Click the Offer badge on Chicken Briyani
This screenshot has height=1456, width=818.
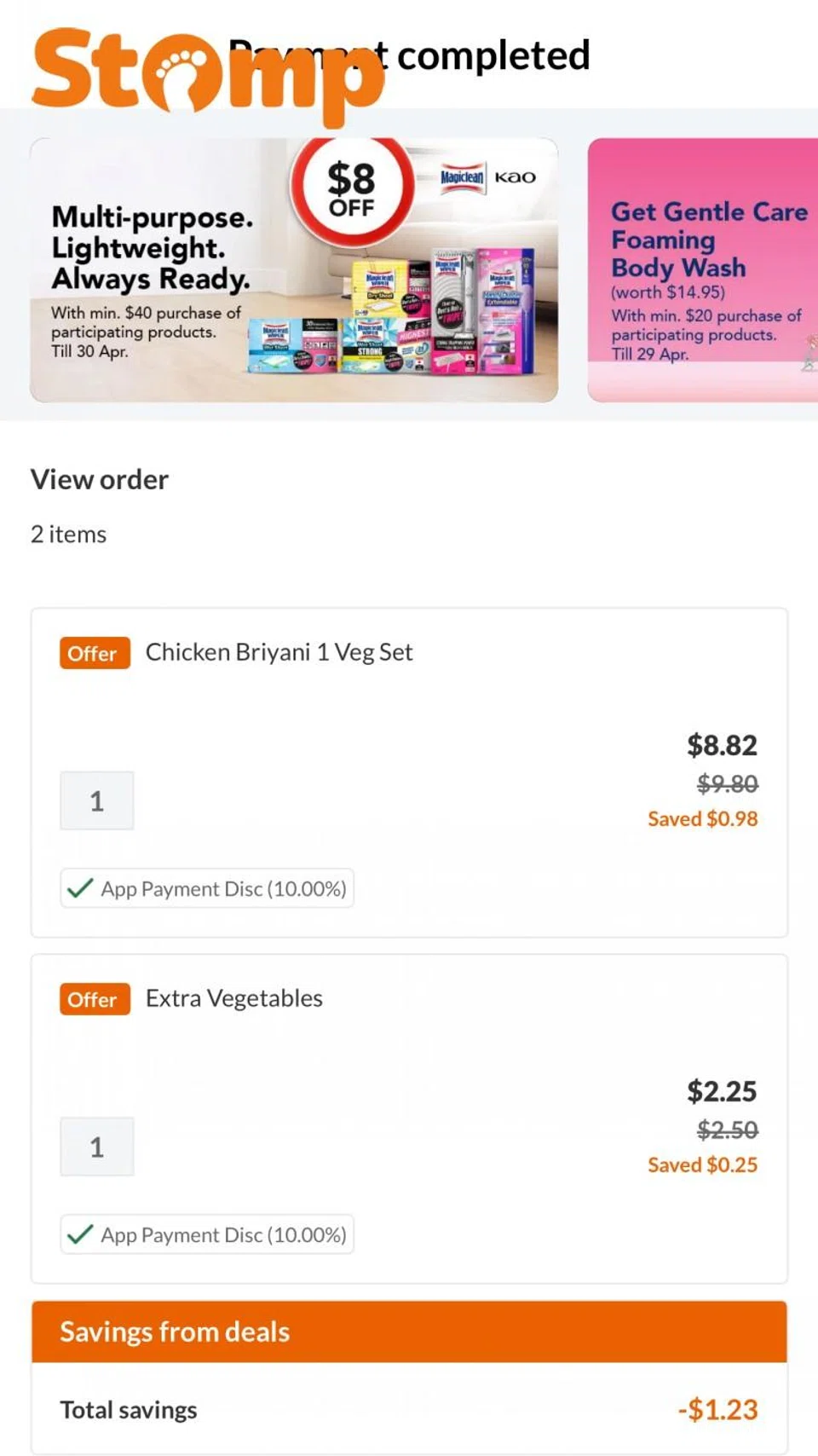94,653
